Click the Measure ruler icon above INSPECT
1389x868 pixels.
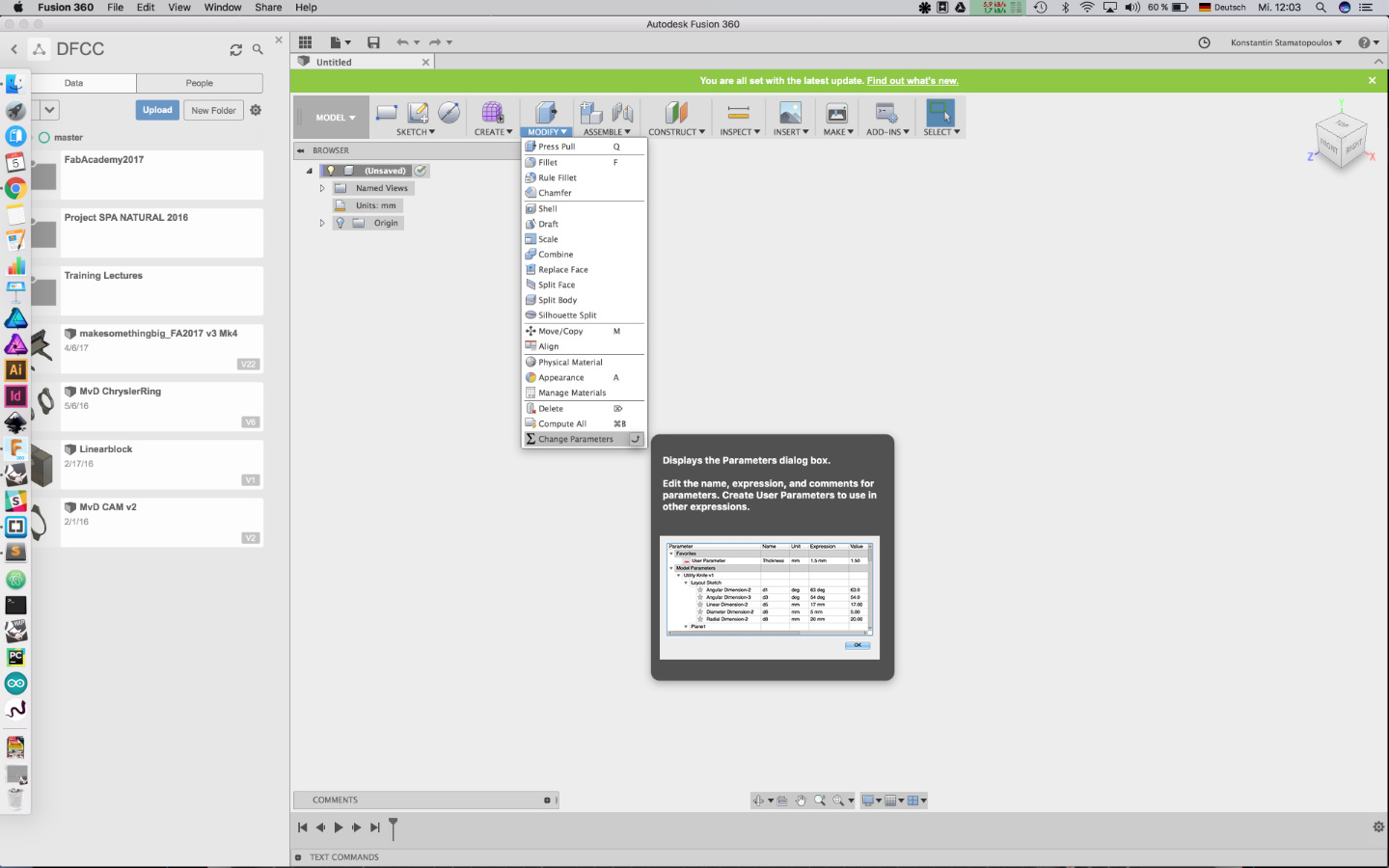coord(738,113)
